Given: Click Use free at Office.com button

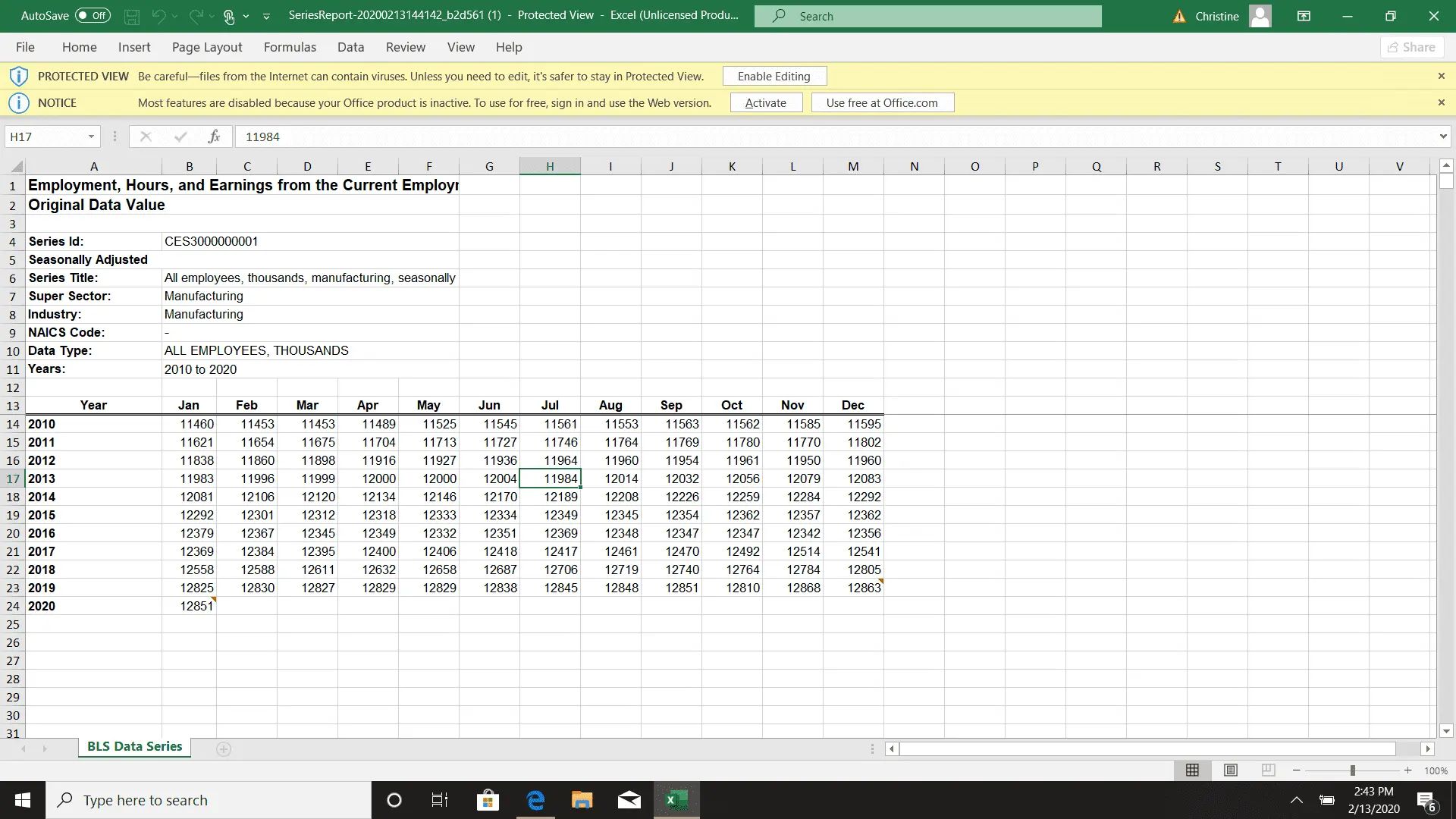Looking at the screenshot, I should pos(882,102).
